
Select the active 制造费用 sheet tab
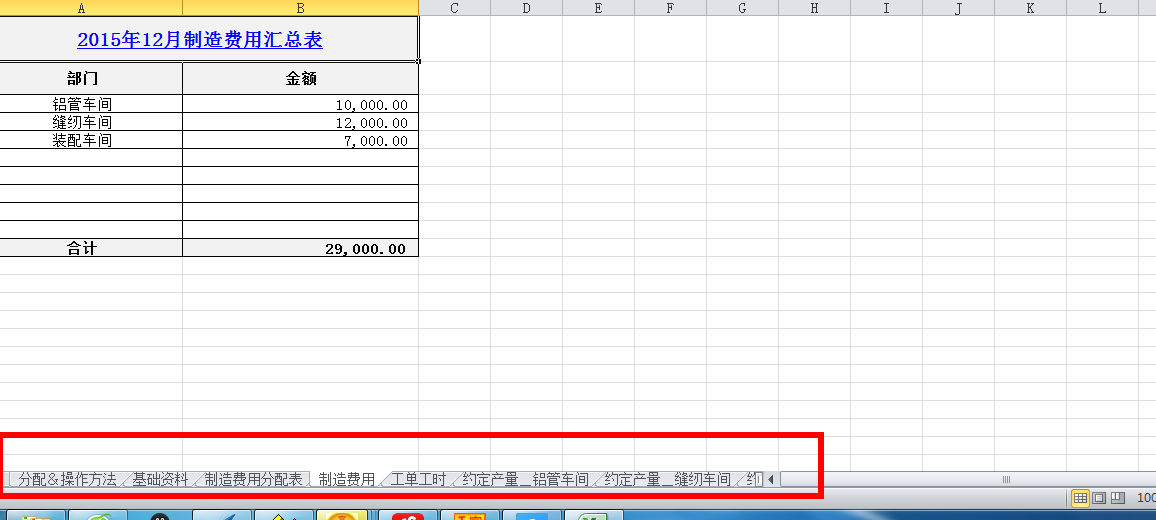346,480
